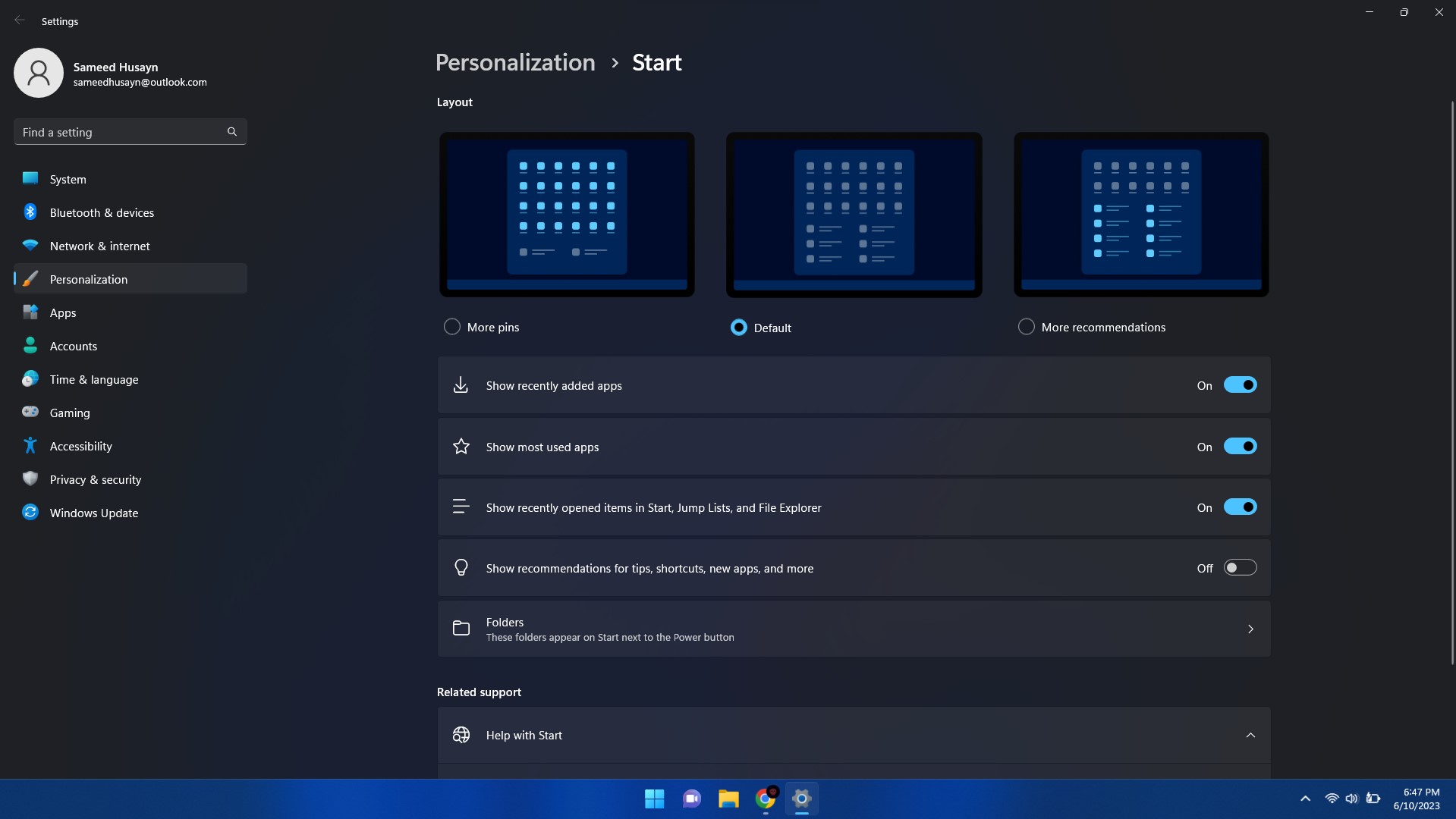Click the vertical scrollbar on the right
Viewport: 1456px width, 819px height.
[x=1452, y=383]
